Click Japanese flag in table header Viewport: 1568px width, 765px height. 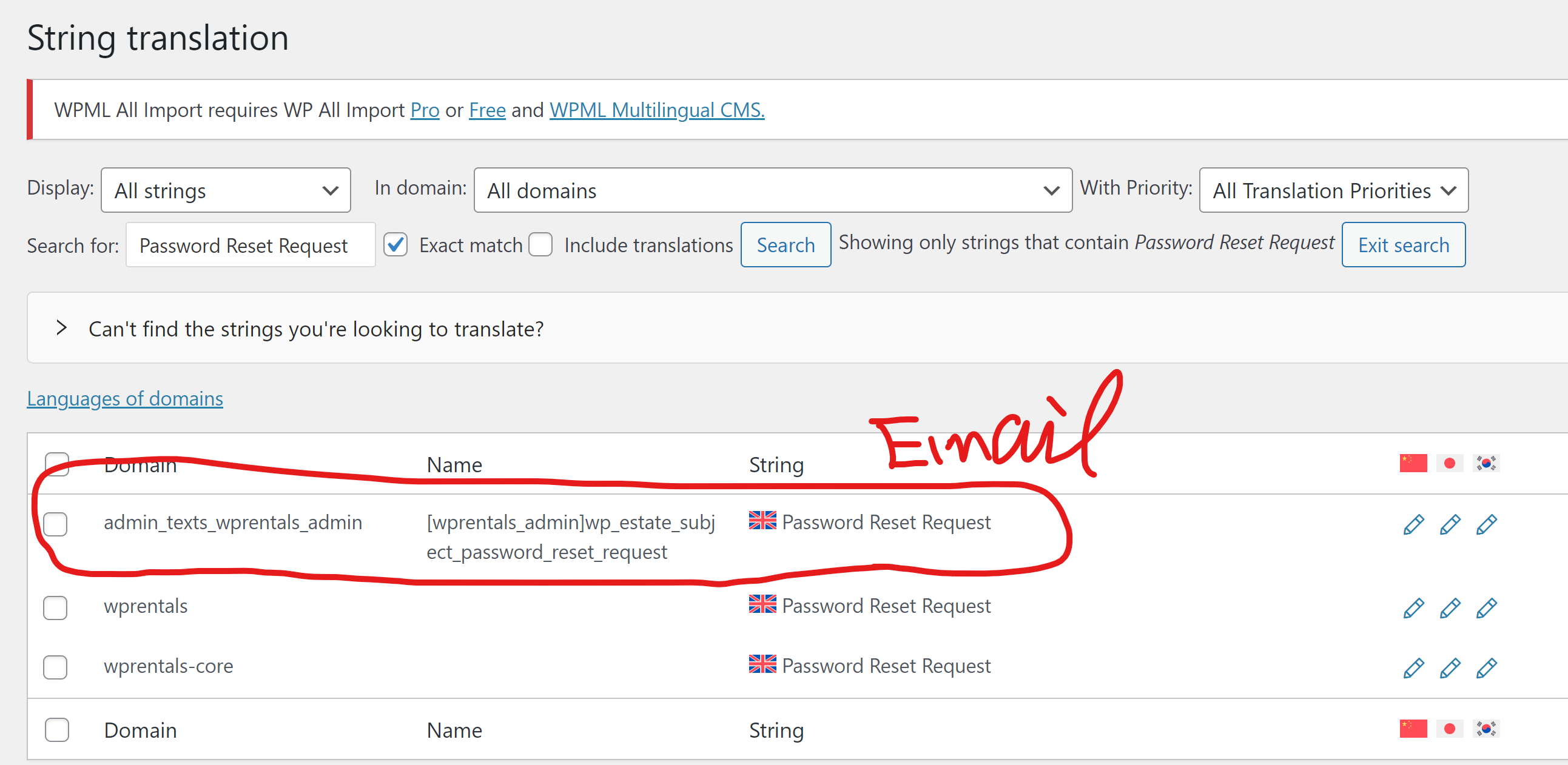[x=1449, y=463]
